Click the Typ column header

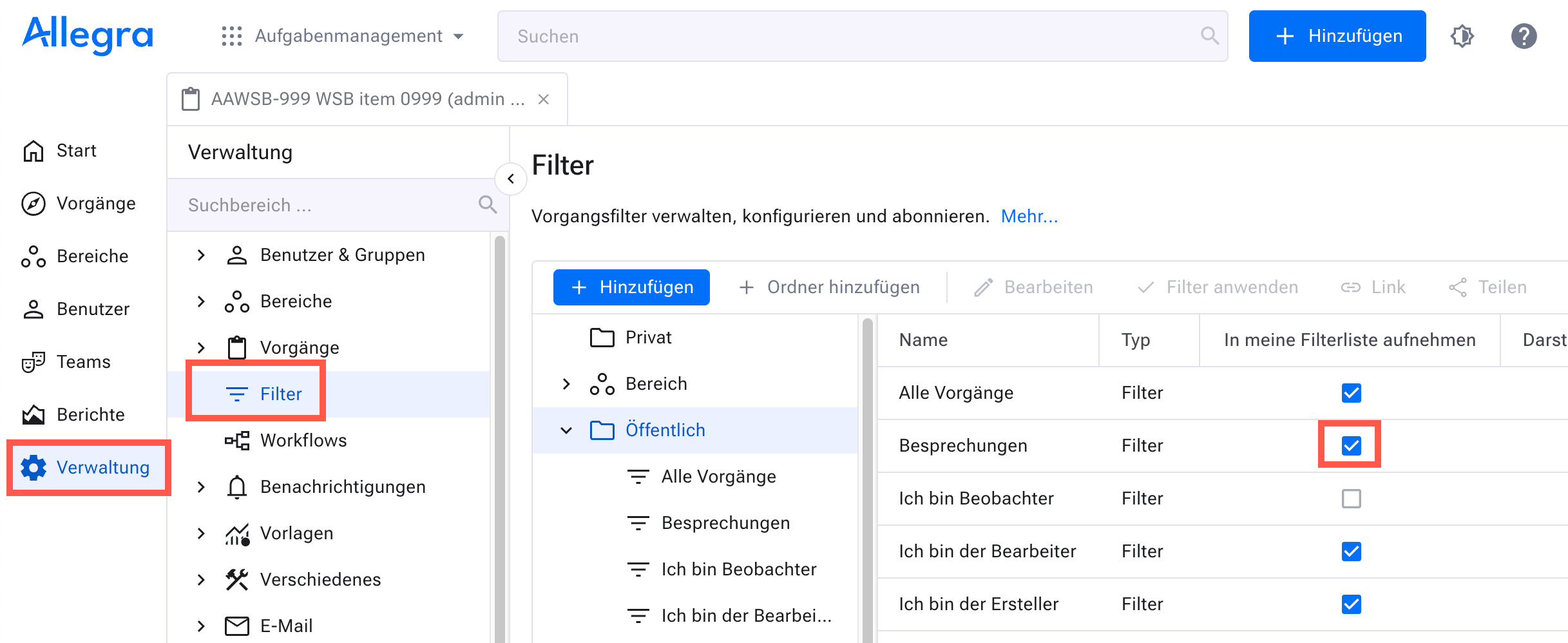coord(1149,340)
